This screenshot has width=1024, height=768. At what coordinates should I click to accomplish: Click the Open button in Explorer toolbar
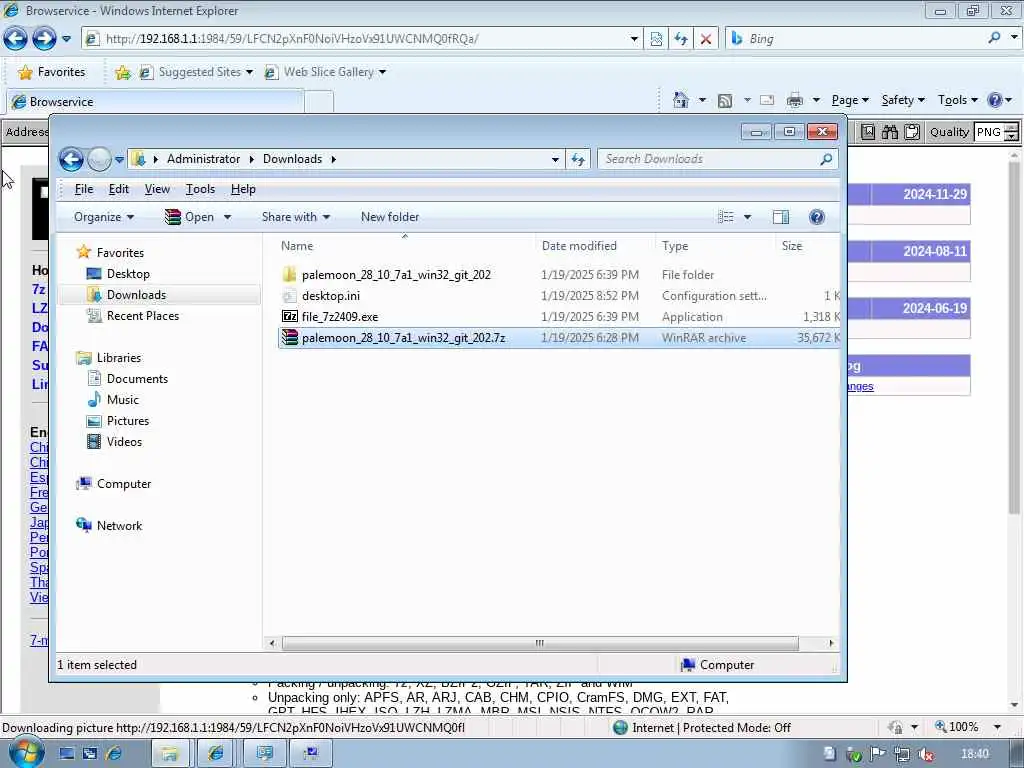point(189,217)
